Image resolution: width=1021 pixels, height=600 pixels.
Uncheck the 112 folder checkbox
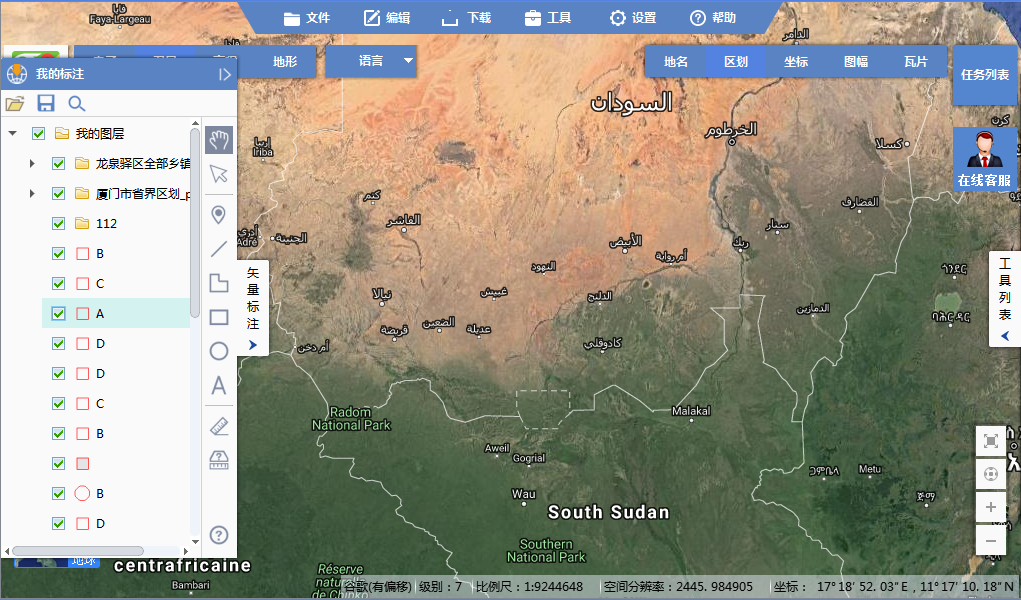pyautogui.click(x=58, y=224)
